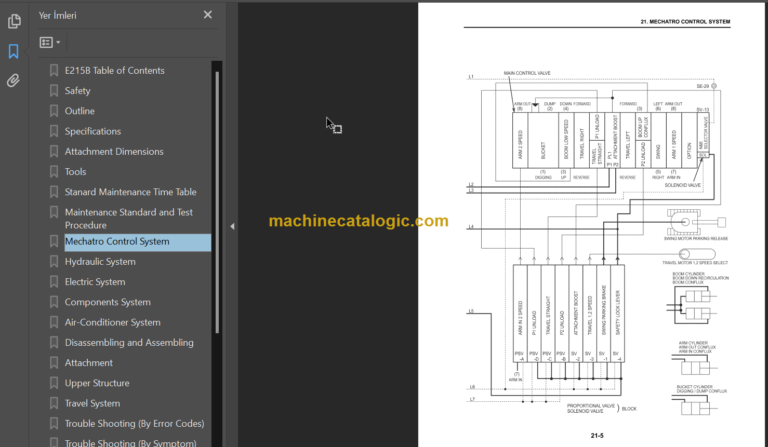Open the attachments paperclip icon
This screenshot has width=768, height=447.
14,80
